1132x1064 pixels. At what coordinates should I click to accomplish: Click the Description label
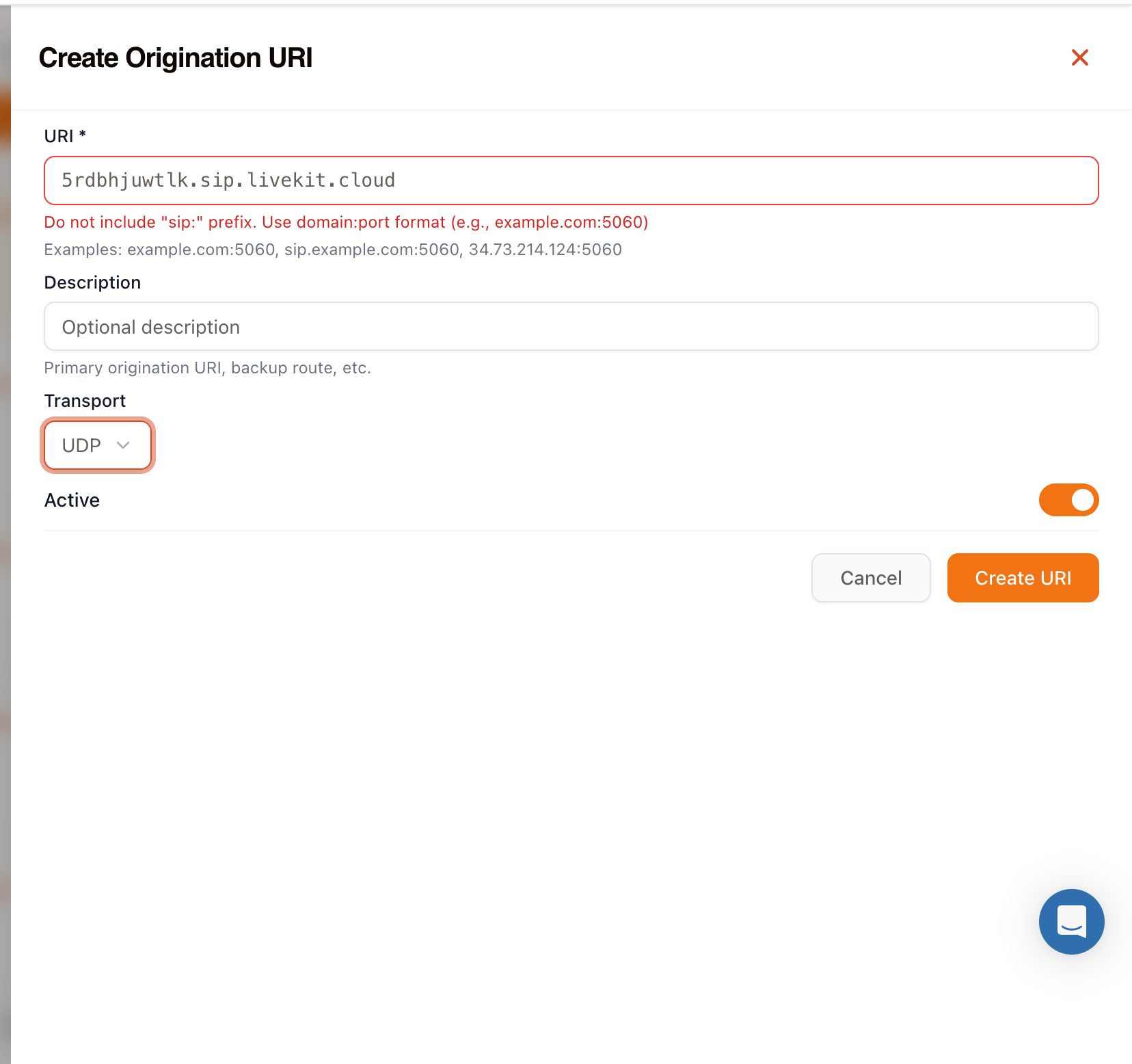[x=92, y=282]
